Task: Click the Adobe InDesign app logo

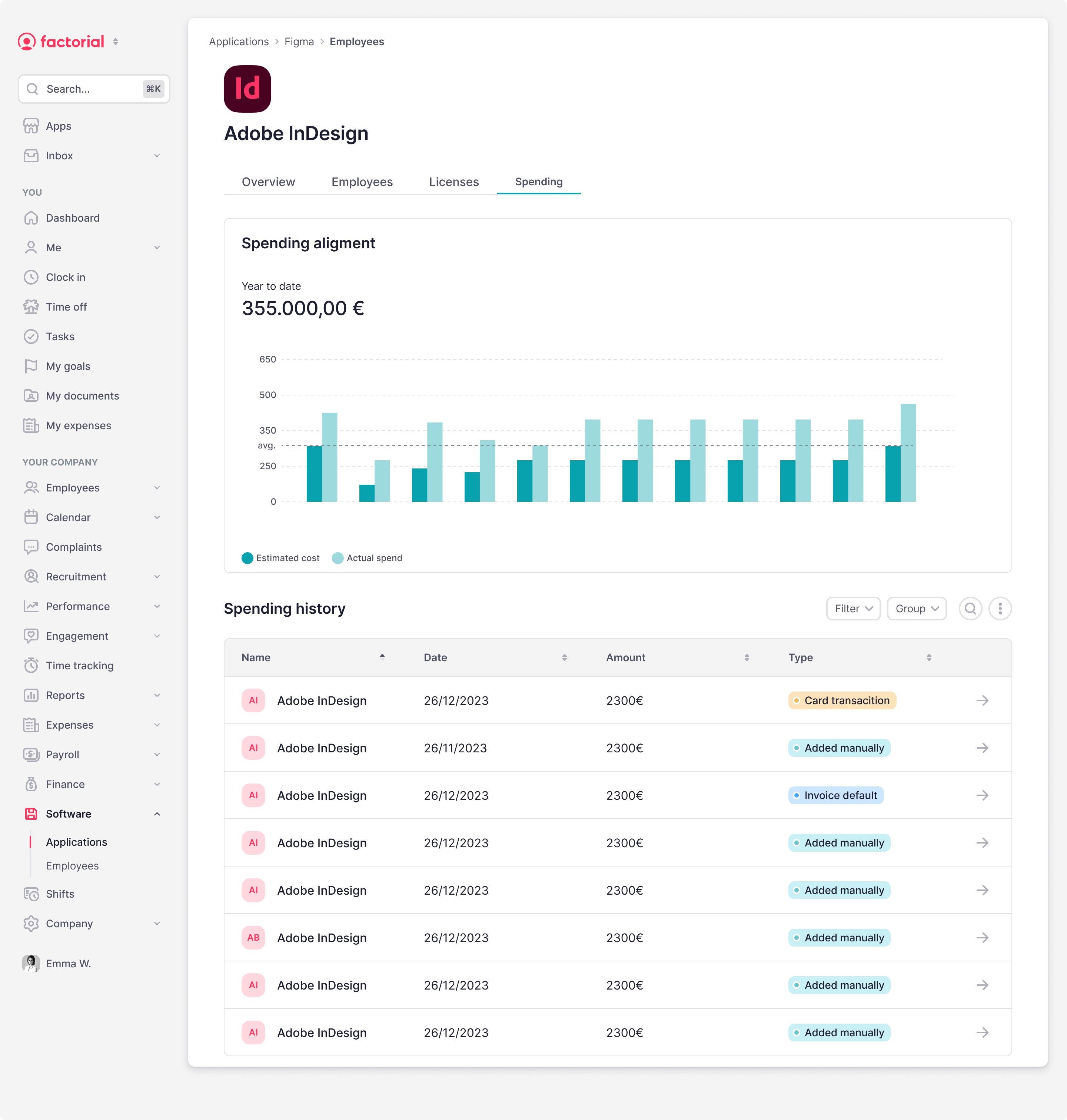Action: coord(247,89)
